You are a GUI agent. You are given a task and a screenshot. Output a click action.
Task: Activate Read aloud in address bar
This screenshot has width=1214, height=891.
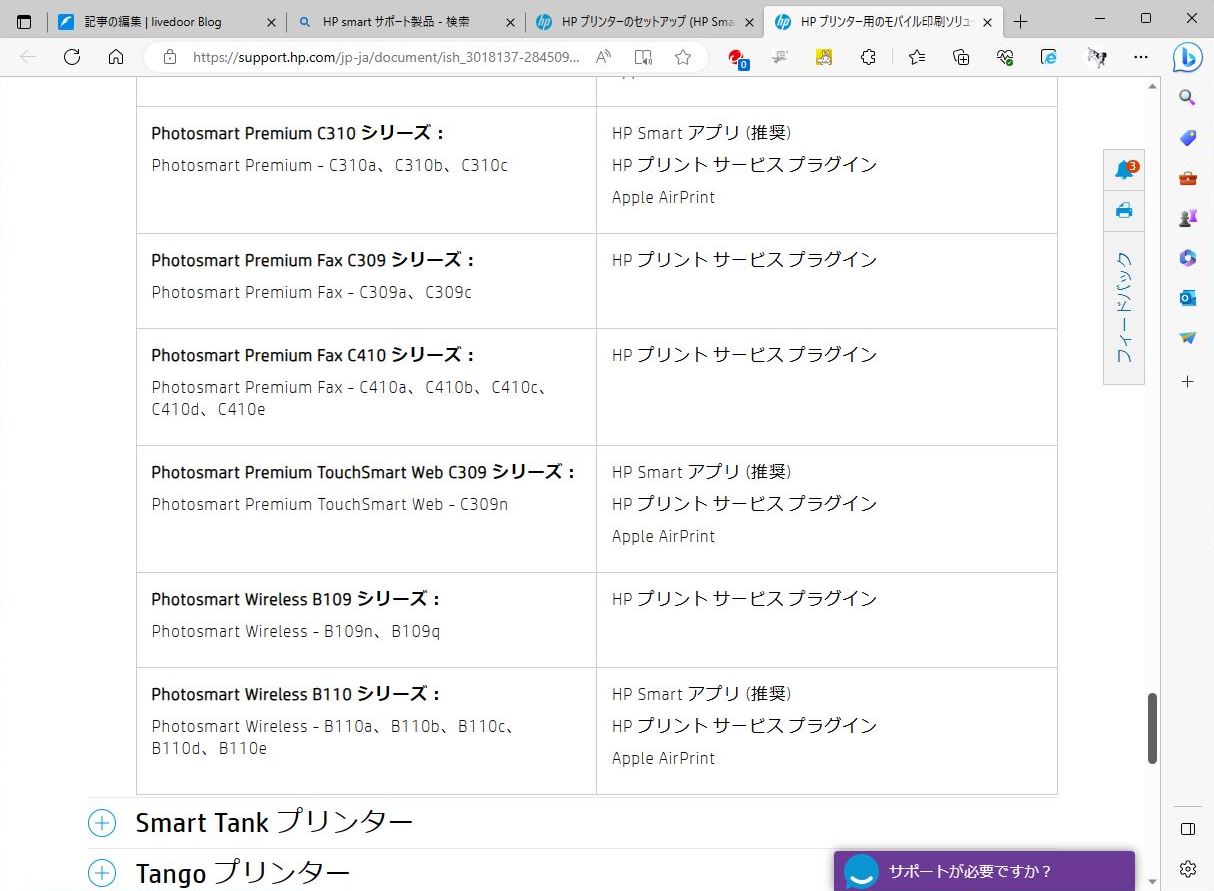tap(604, 57)
